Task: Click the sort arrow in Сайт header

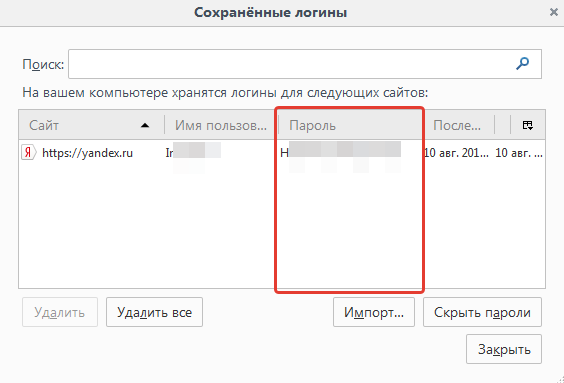Action: tap(145, 125)
